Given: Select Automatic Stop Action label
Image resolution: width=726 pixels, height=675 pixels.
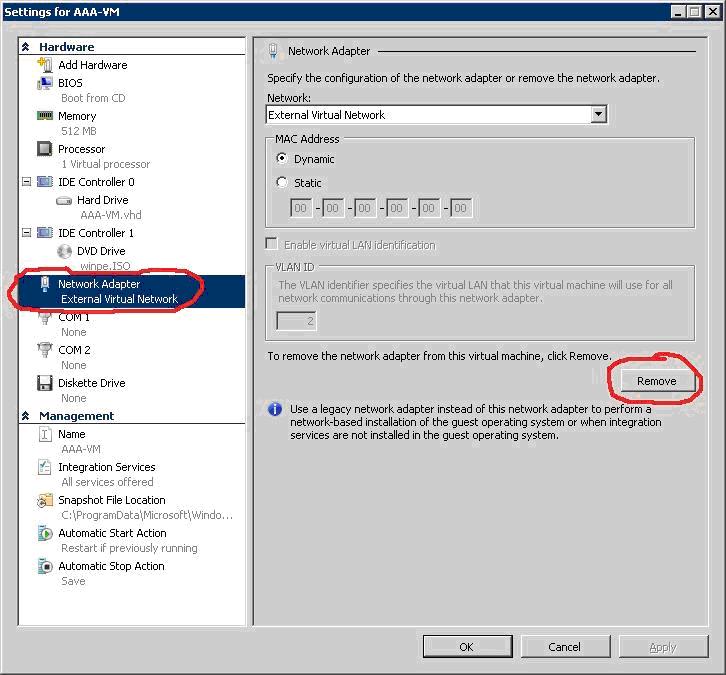Looking at the screenshot, I should (x=111, y=566).
